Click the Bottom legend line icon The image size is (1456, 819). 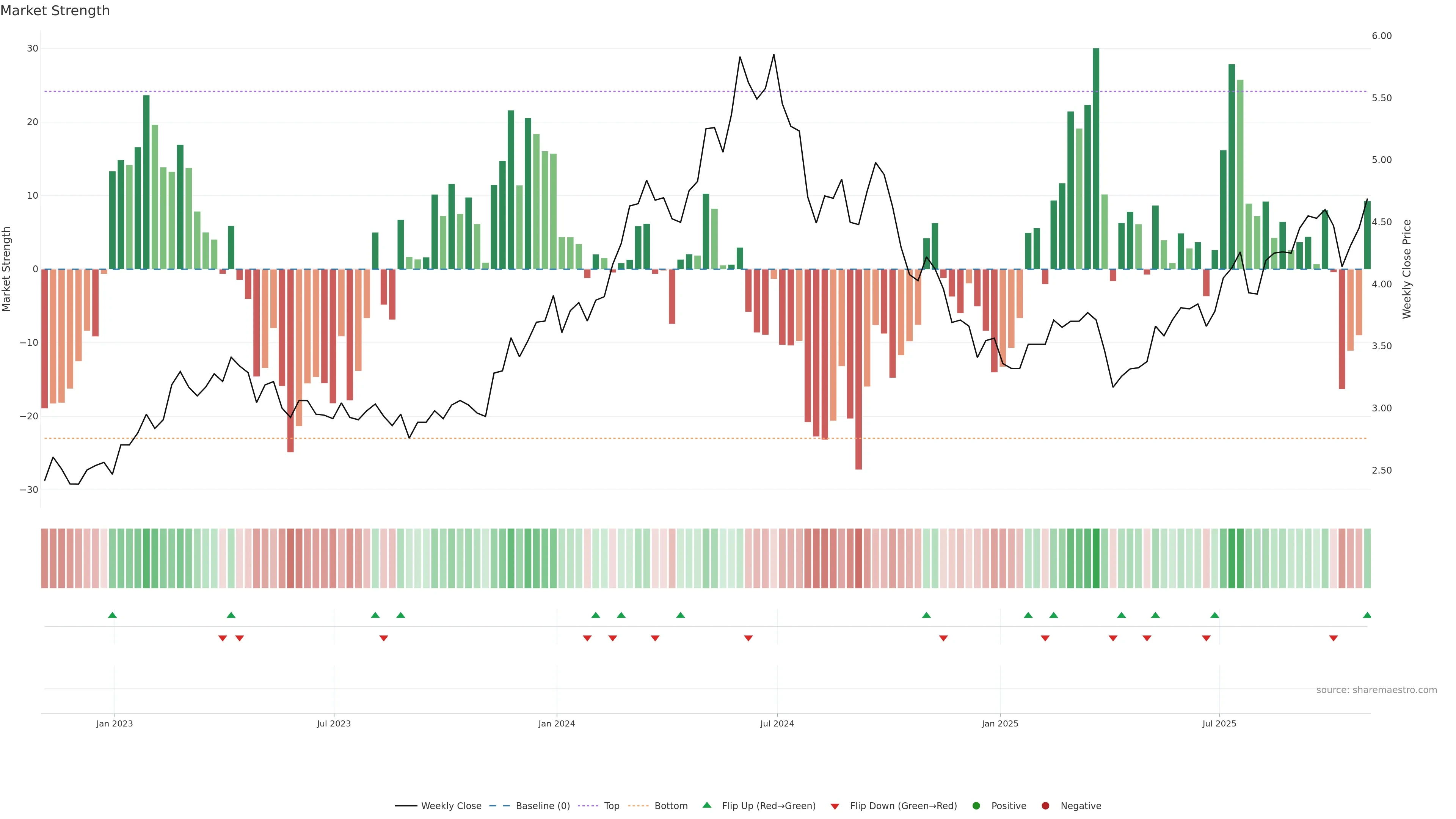pos(638,806)
